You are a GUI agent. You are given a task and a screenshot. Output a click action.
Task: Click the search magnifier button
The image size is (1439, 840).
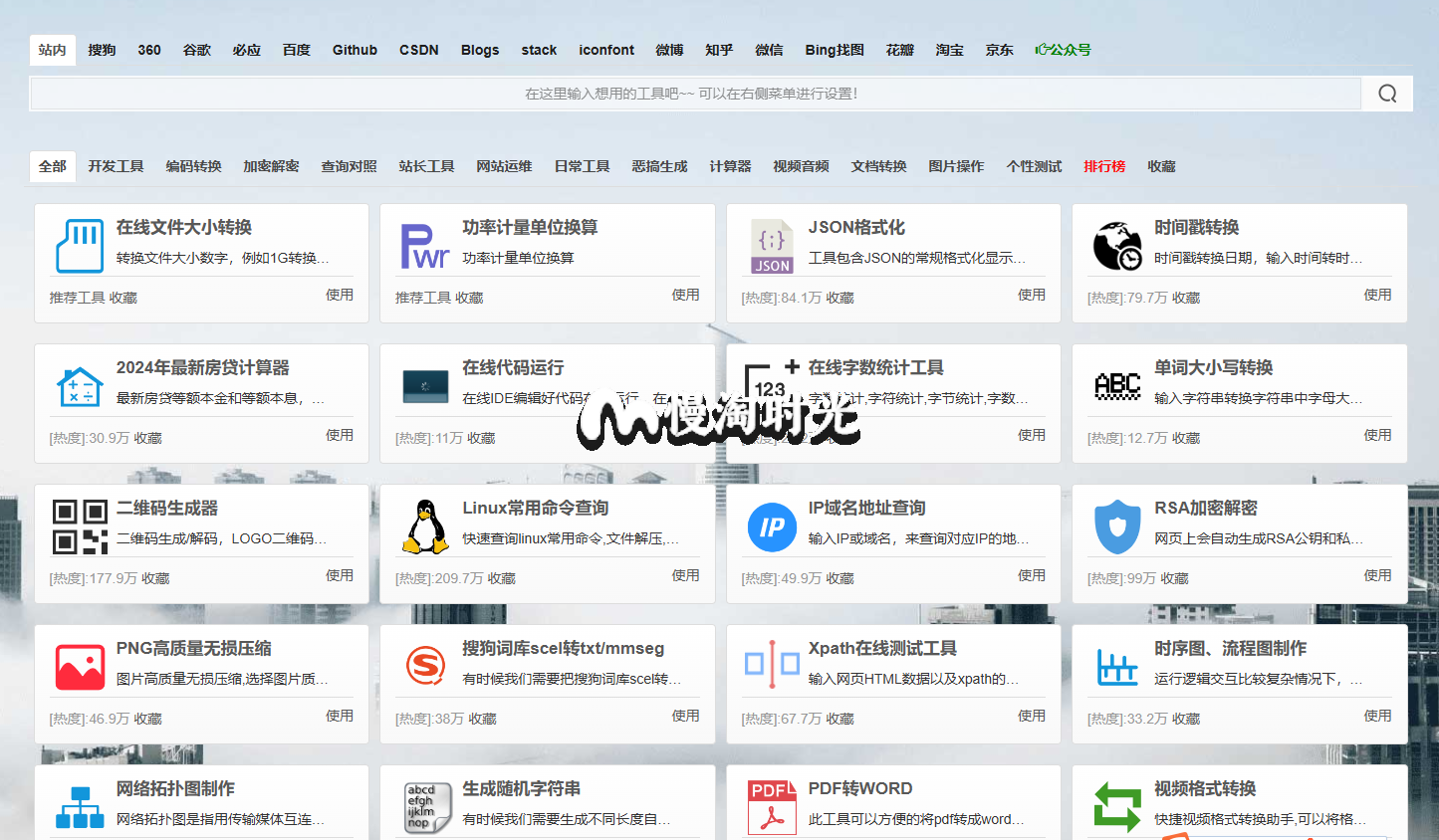point(1387,94)
